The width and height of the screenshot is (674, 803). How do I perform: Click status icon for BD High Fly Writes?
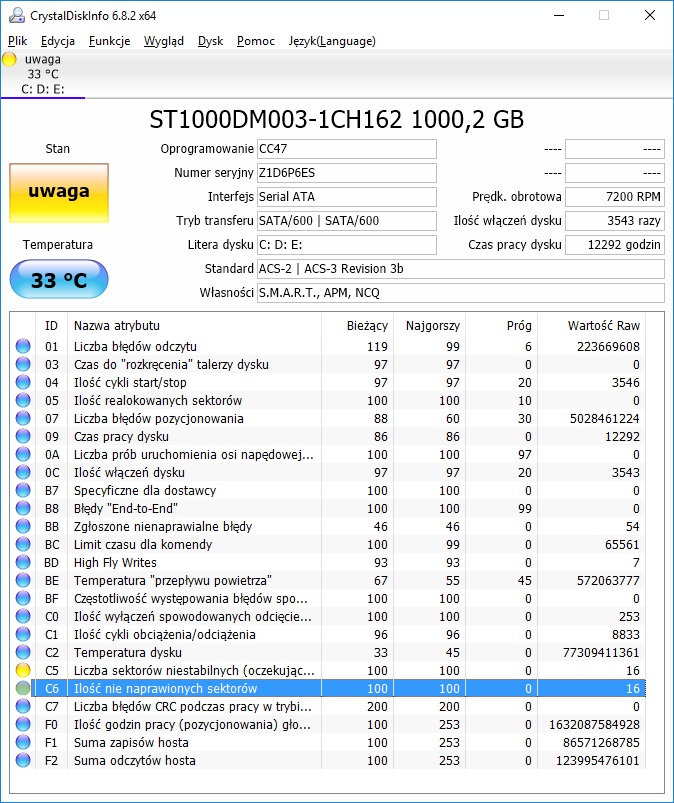point(23,562)
